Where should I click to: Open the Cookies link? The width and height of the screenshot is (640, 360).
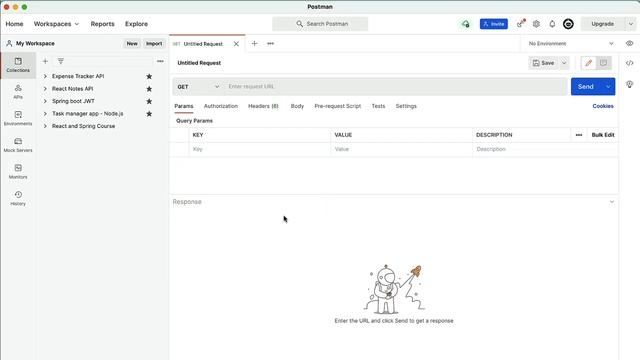point(603,106)
